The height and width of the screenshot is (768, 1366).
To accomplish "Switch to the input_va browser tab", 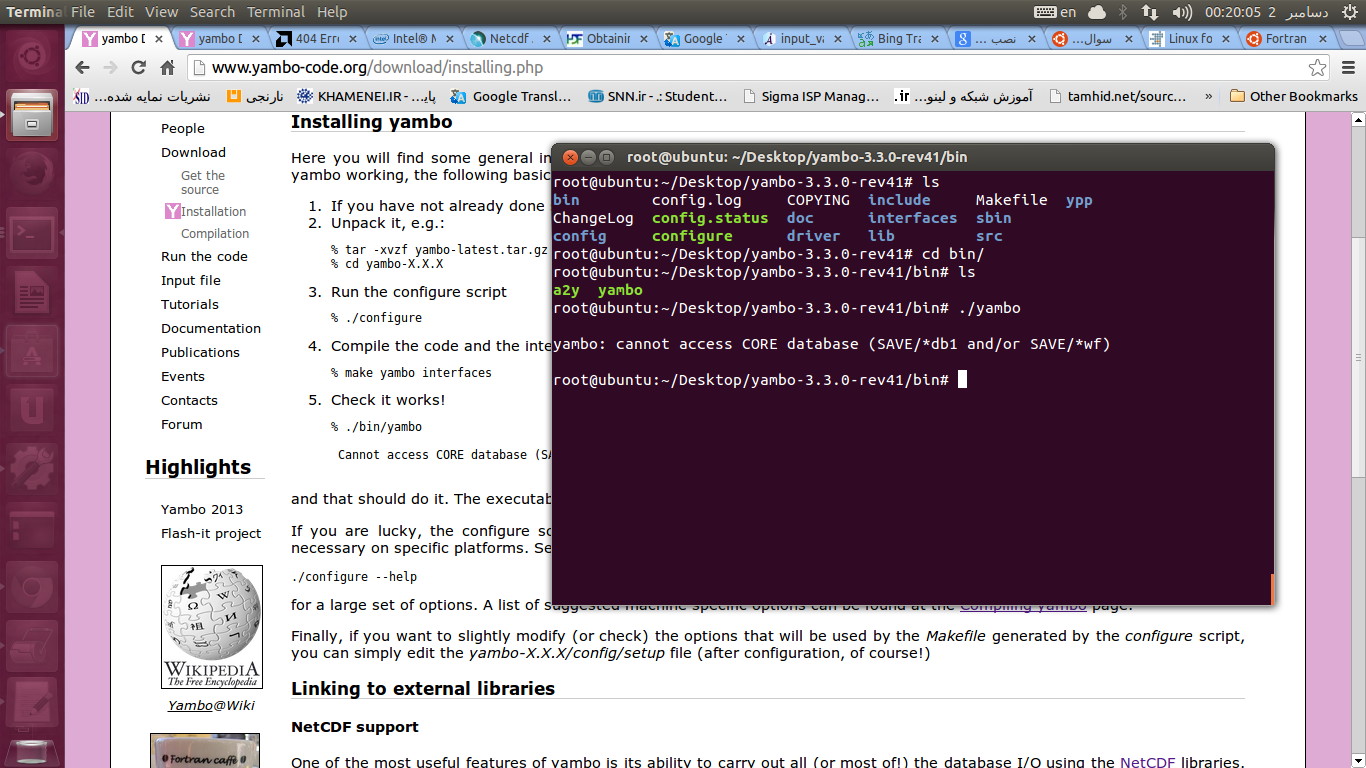I will click(x=800, y=39).
